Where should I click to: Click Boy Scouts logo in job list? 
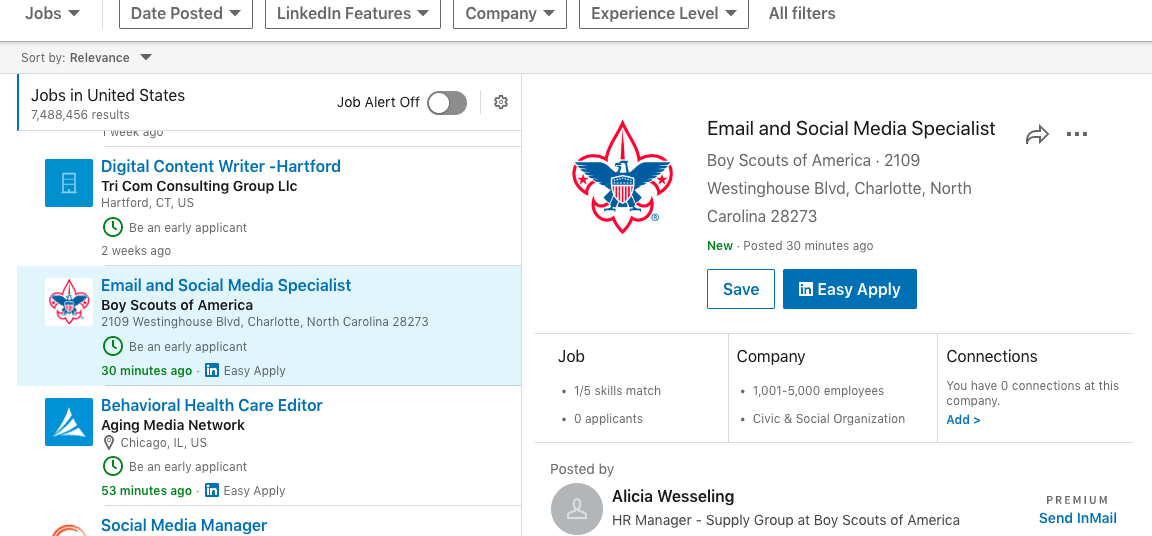68,302
